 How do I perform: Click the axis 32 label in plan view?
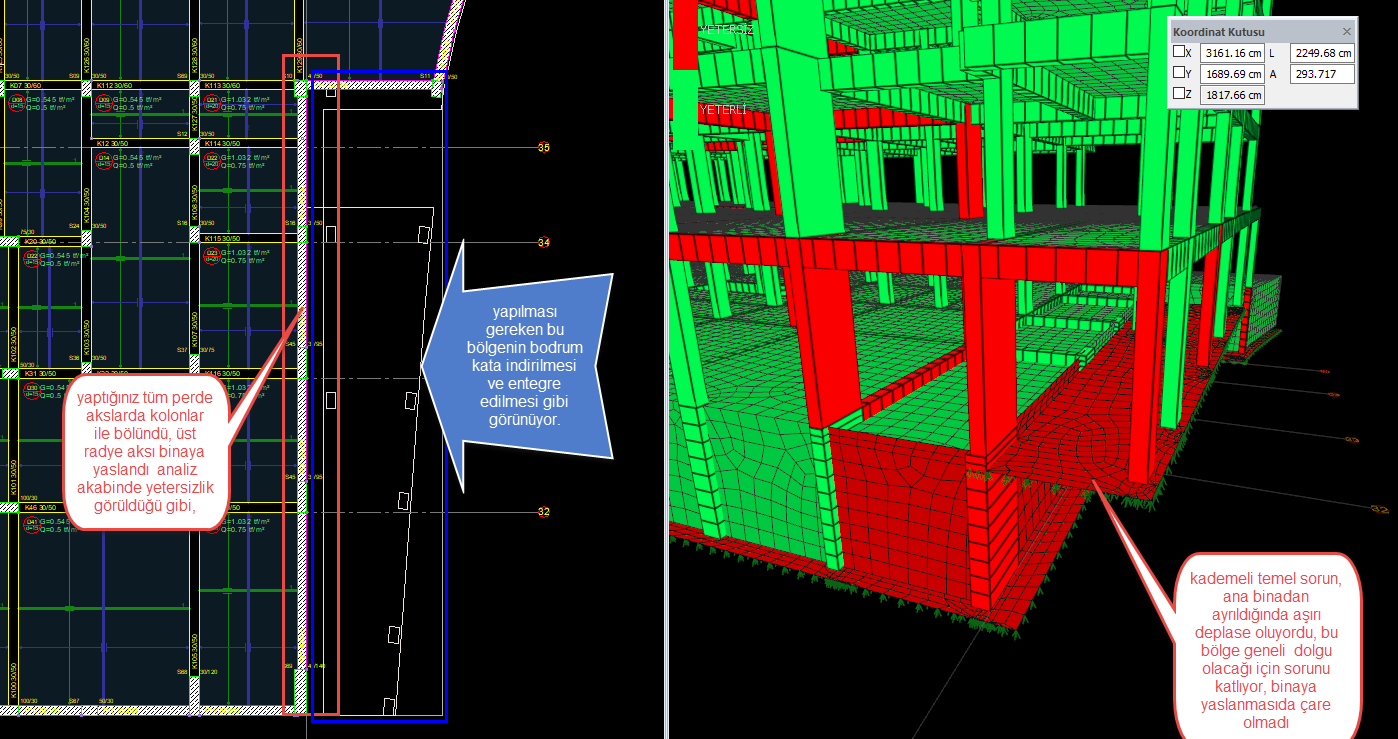[x=544, y=512]
